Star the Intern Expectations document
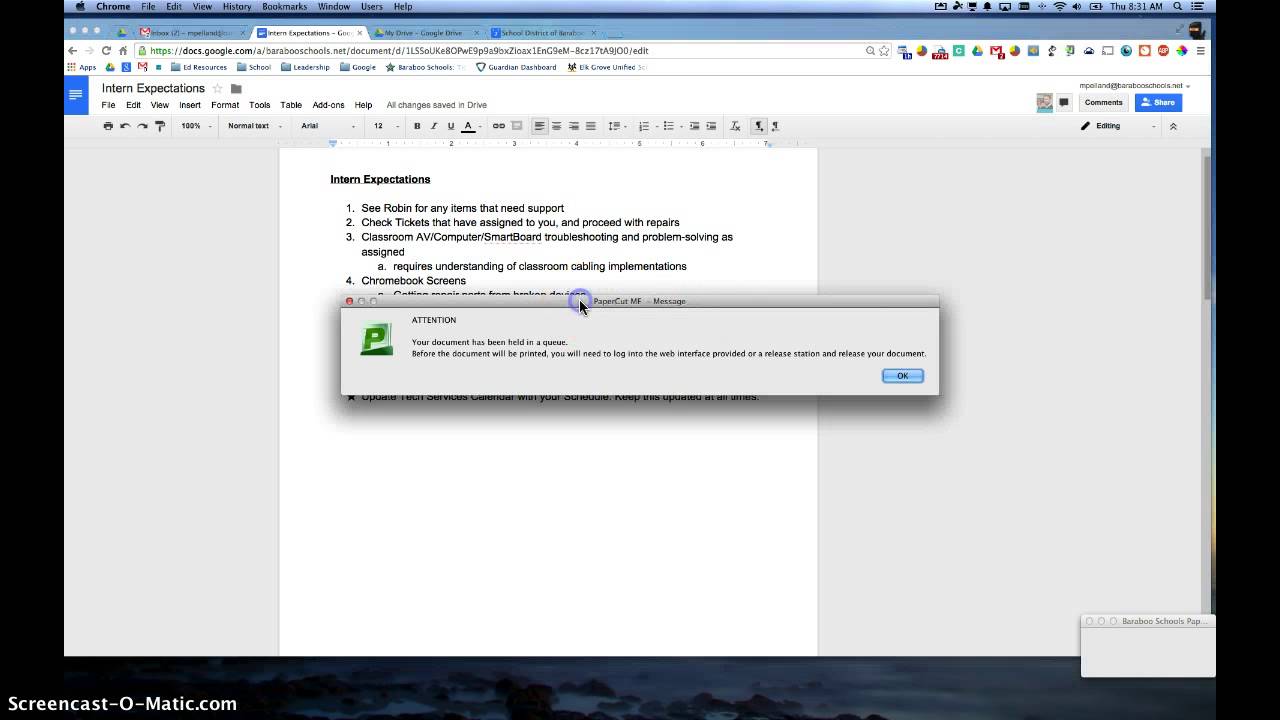Viewport: 1280px width, 720px height. [217, 89]
